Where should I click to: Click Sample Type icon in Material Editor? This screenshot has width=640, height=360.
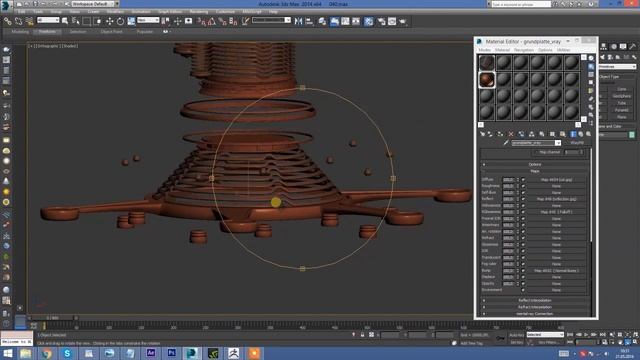[591, 58]
